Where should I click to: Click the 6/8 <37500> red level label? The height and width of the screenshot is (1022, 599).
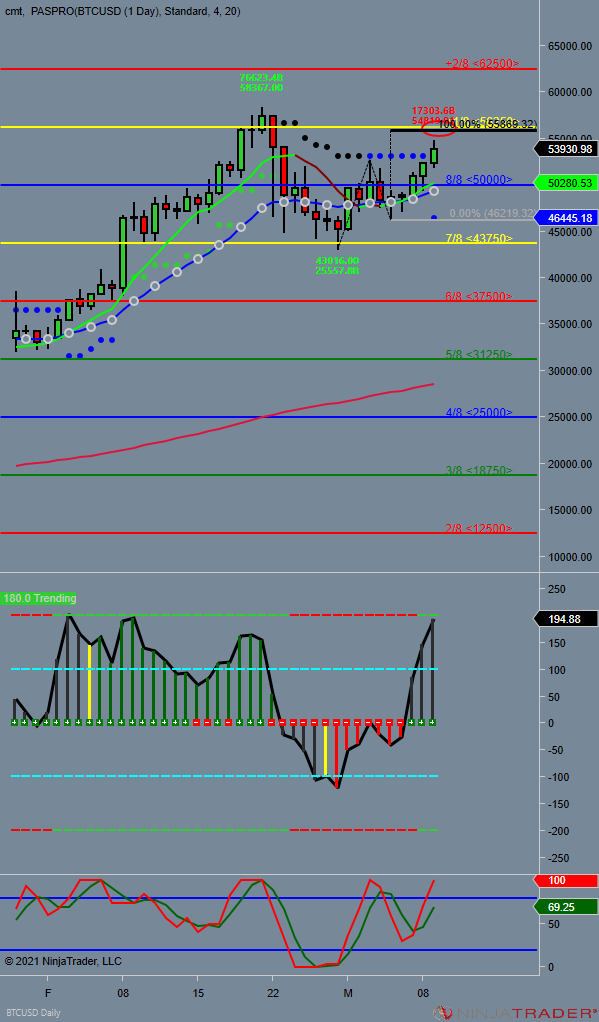[x=479, y=296]
